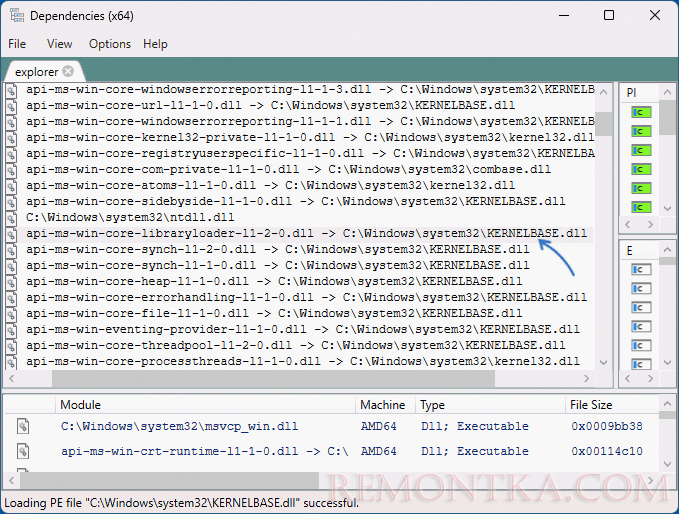
Task: Click the Dependencies app icon in title bar
Action: pyautogui.click(x=16, y=15)
